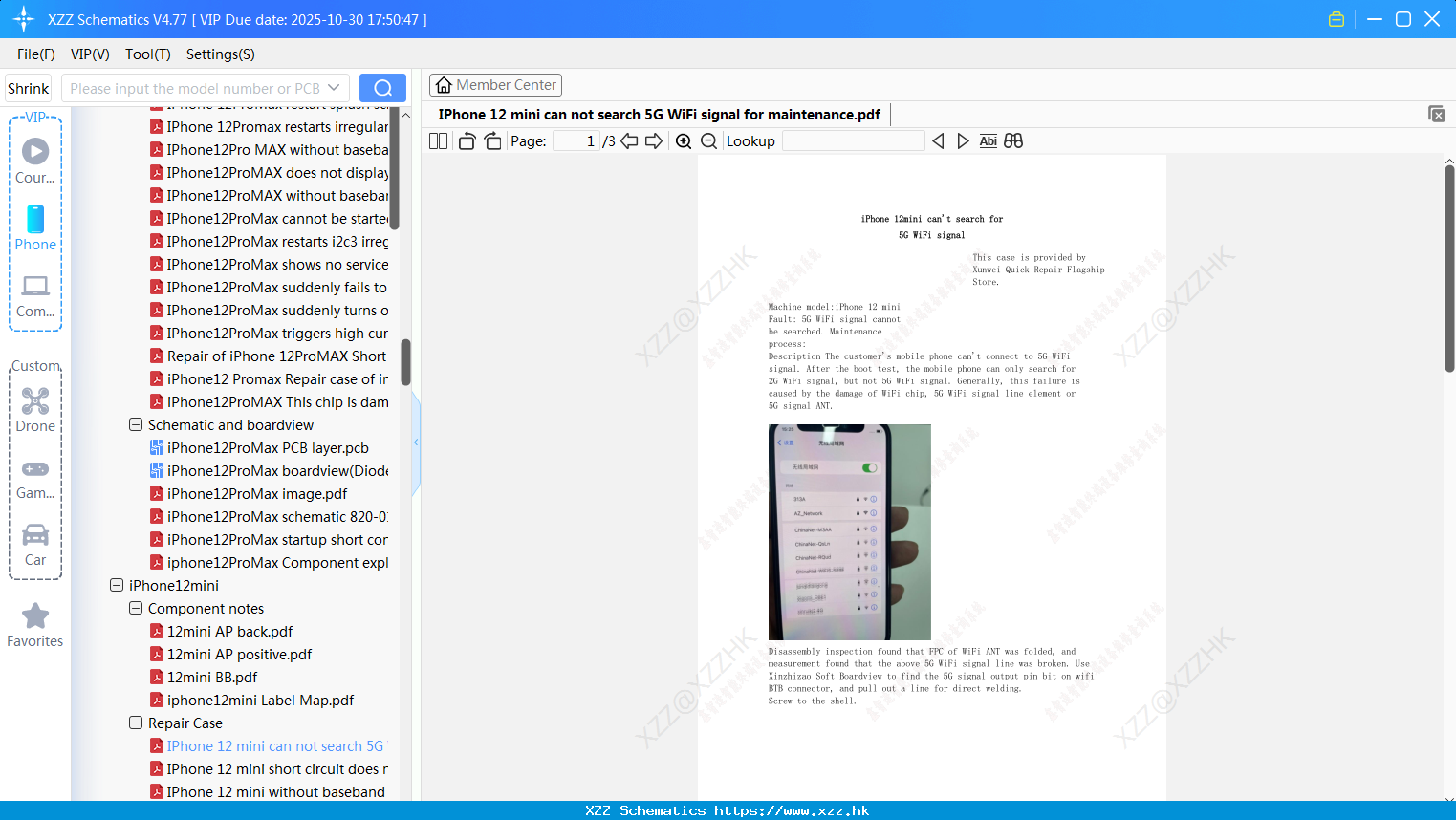Open 12mini AP back.pdf
The width and height of the screenshot is (1456, 820).
(229, 632)
